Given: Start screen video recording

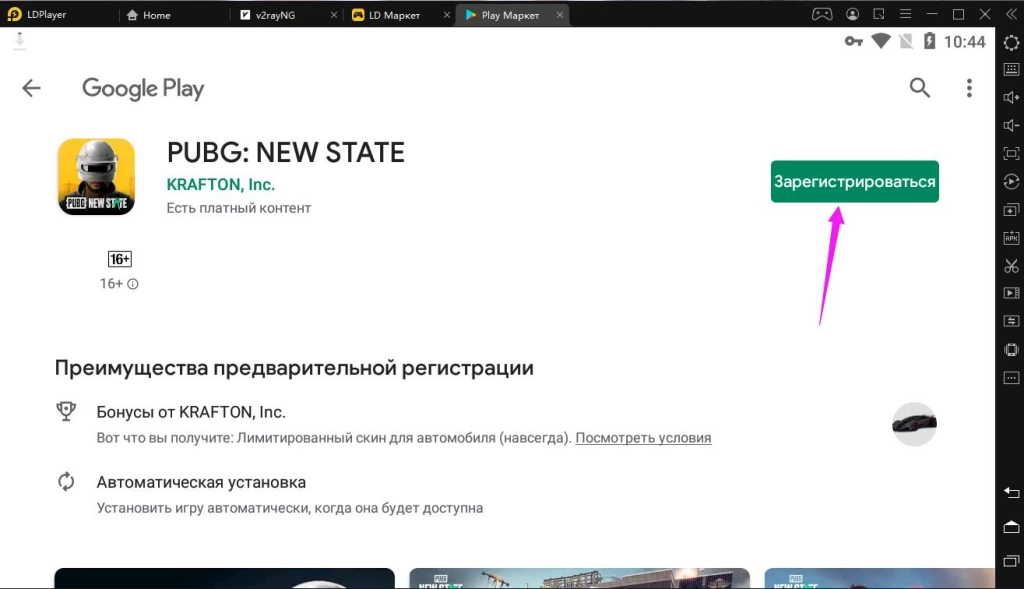Looking at the screenshot, I should tap(1011, 293).
